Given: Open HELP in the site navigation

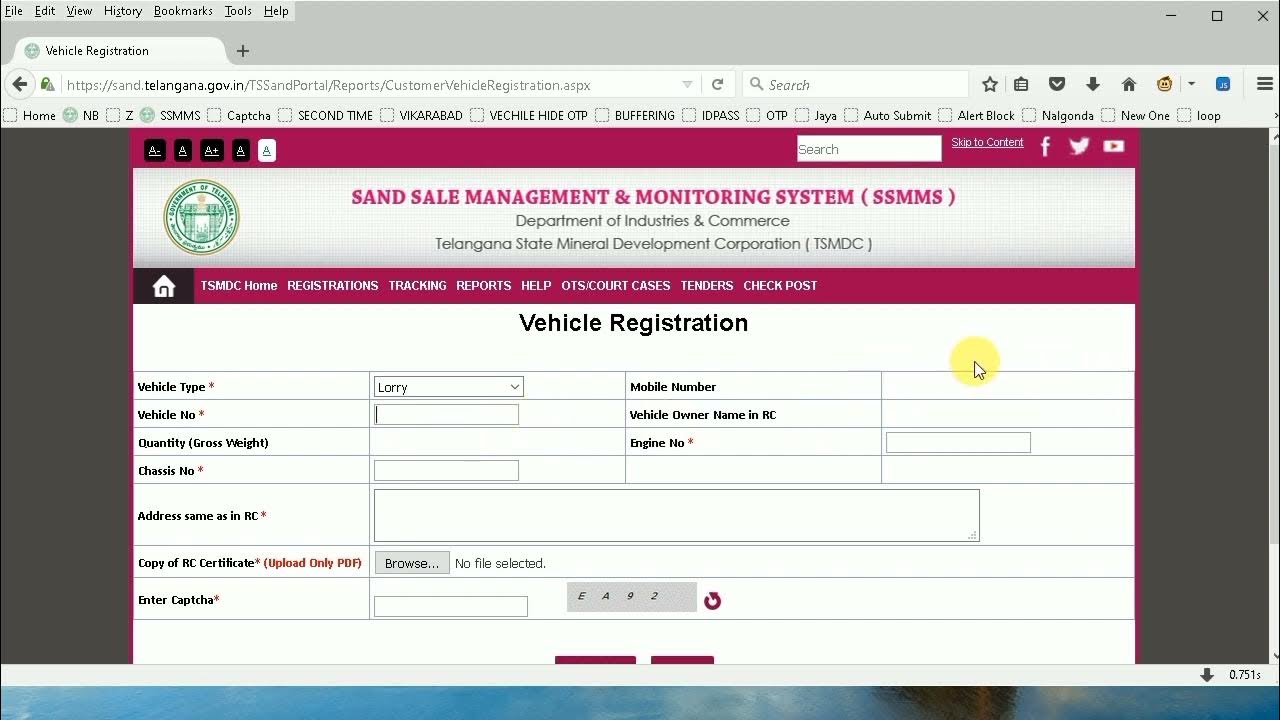Looking at the screenshot, I should pos(536,286).
